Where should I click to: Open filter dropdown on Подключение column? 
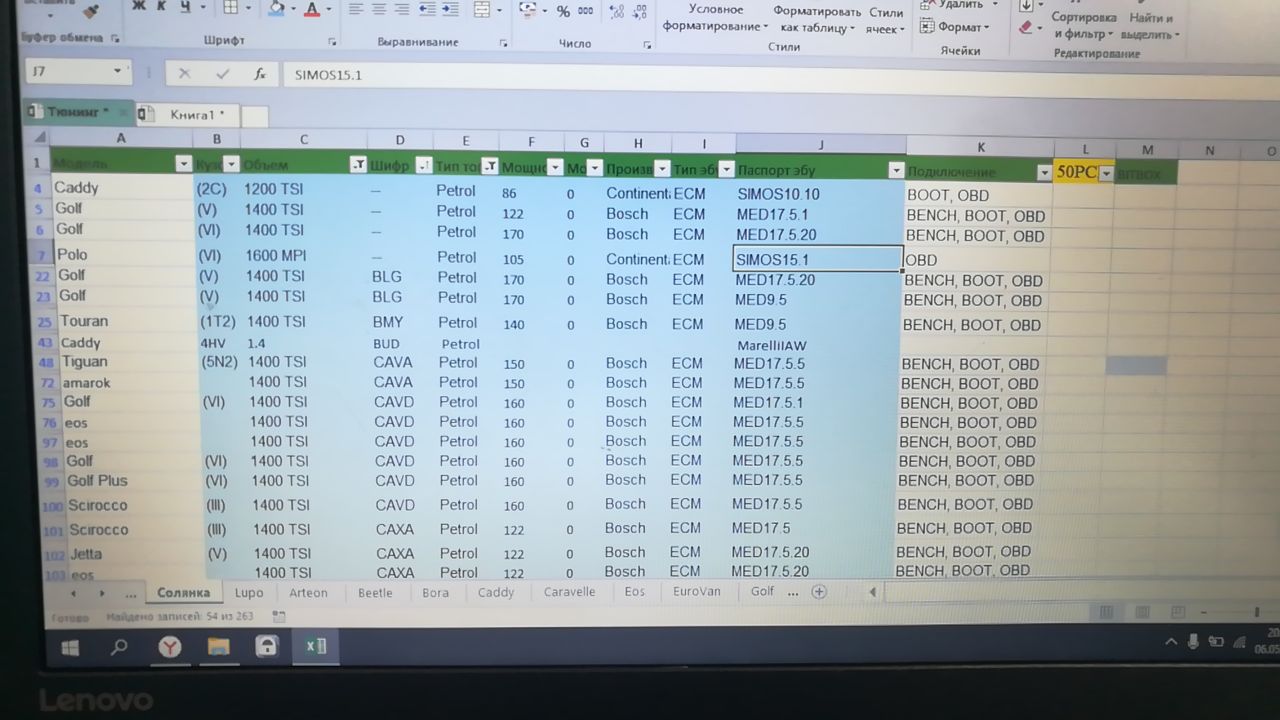point(1044,172)
